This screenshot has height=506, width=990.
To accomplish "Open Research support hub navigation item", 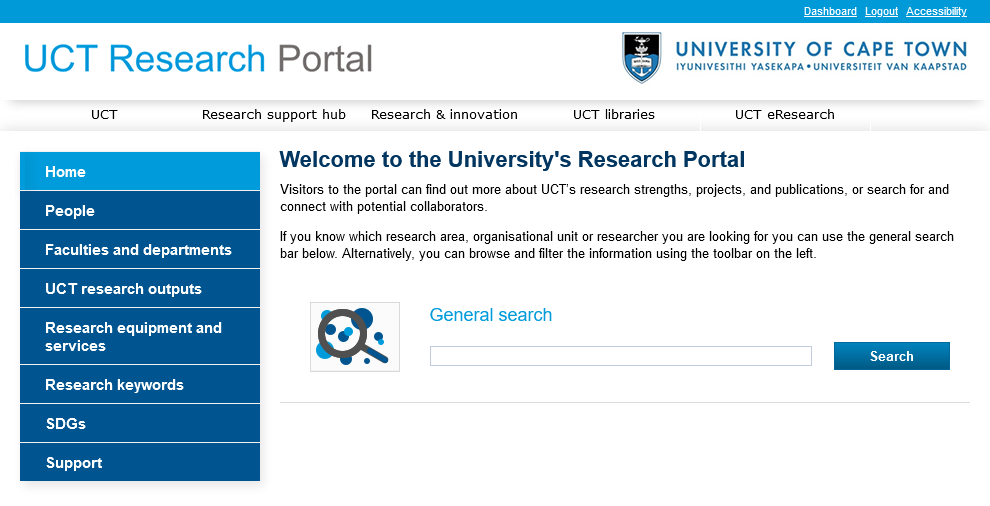I will (x=273, y=115).
